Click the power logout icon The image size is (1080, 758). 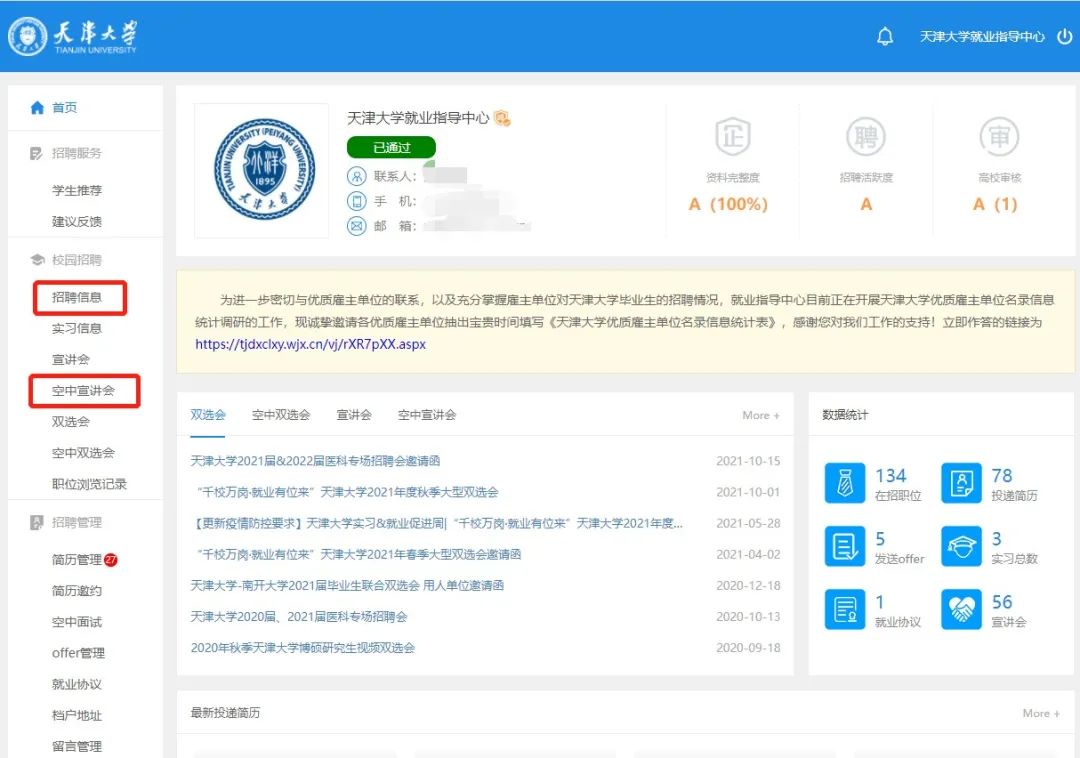tap(1064, 37)
